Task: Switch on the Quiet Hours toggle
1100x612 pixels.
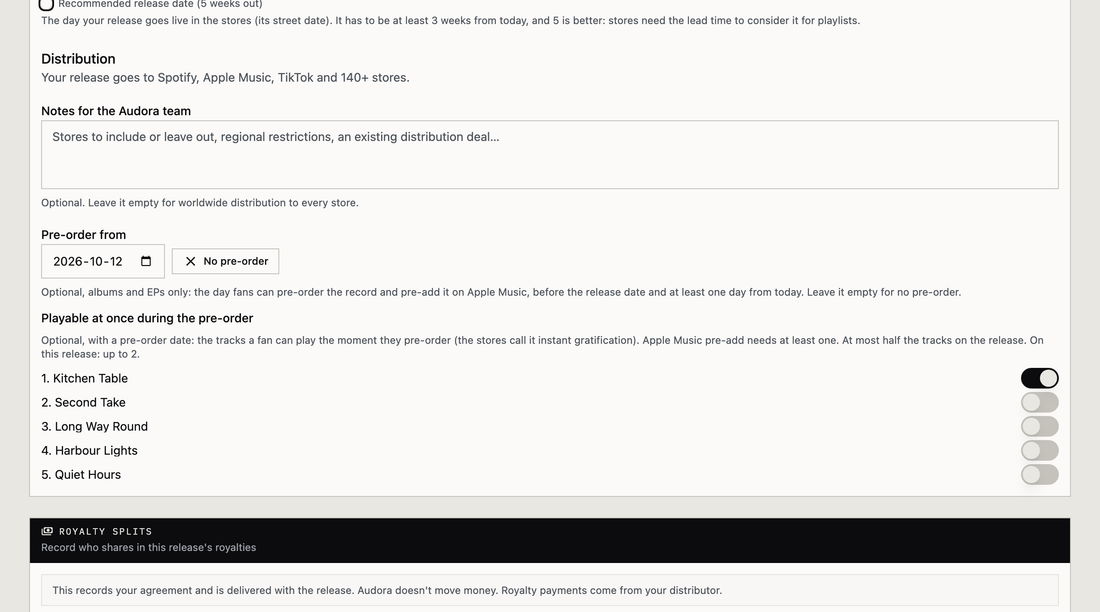Action: coord(1040,474)
